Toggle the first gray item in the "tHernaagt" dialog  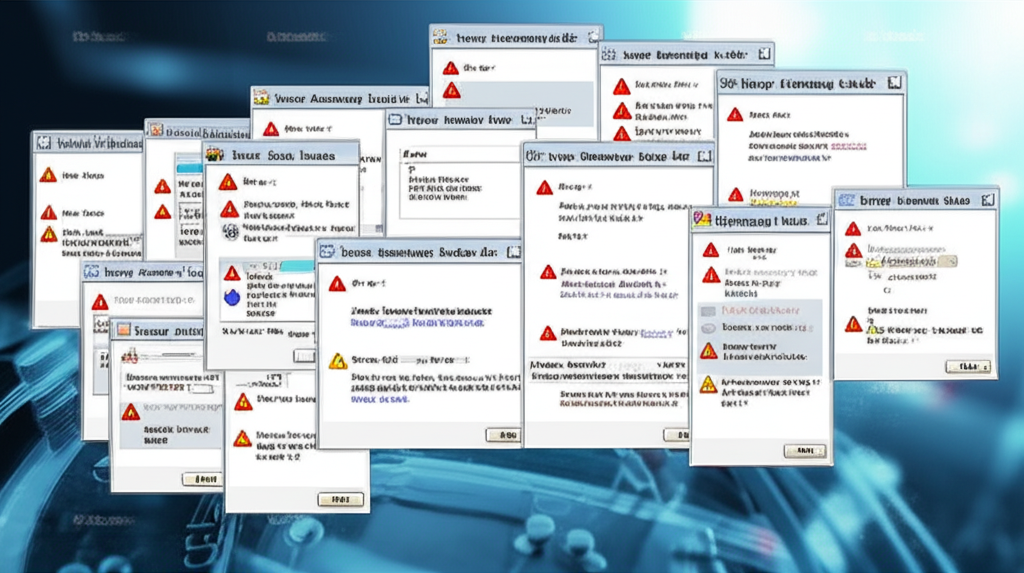coord(708,309)
